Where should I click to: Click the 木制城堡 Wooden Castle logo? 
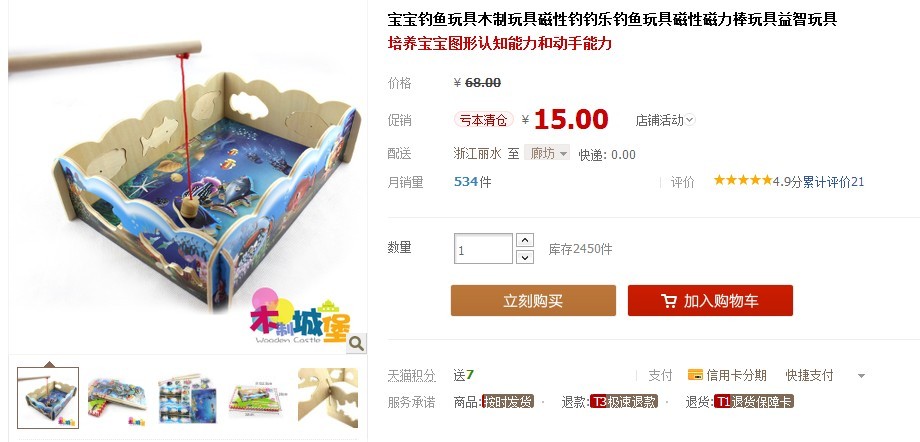coord(299,317)
